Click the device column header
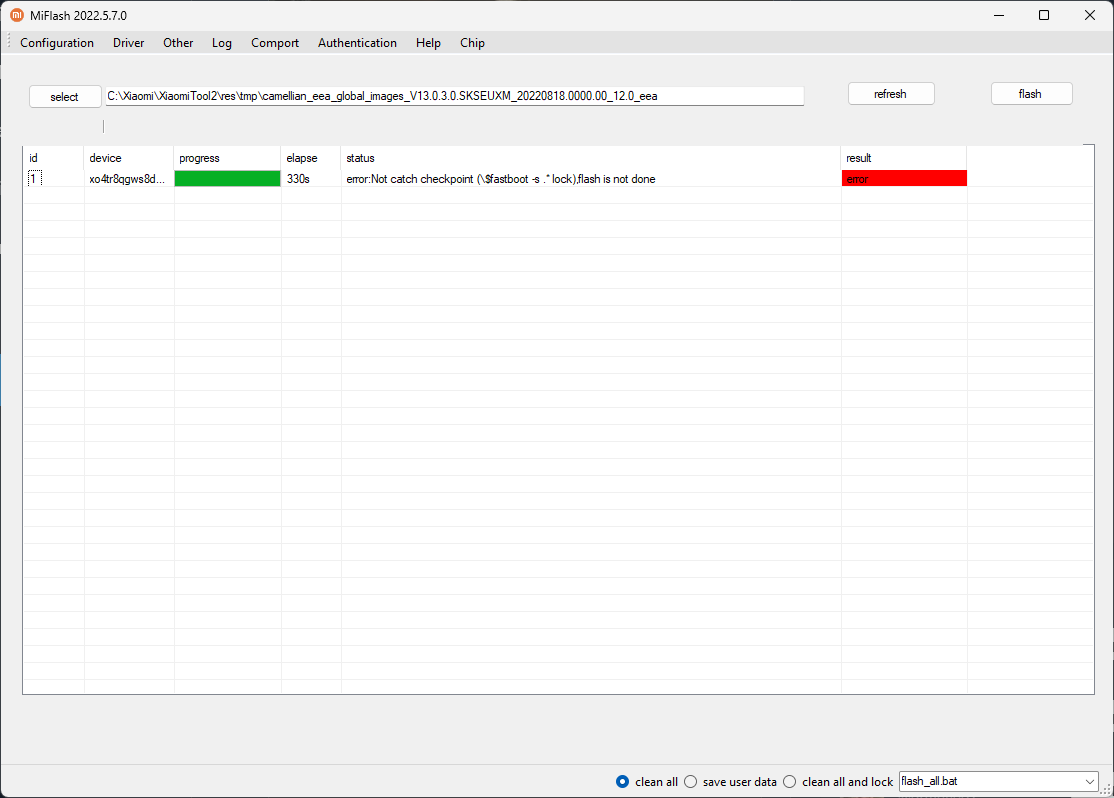 (129, 158)
